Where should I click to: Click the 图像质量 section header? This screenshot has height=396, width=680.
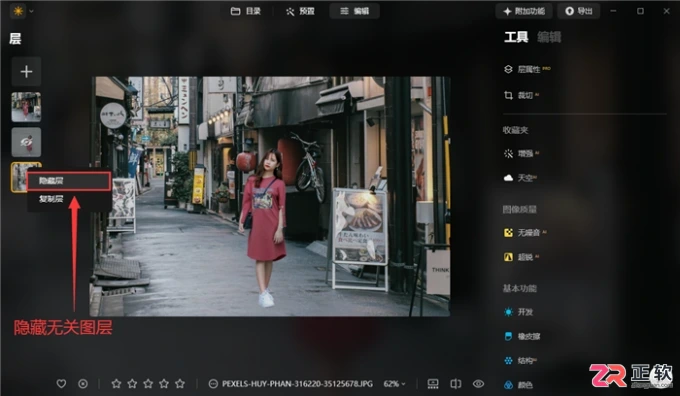[x=520, y=209]
